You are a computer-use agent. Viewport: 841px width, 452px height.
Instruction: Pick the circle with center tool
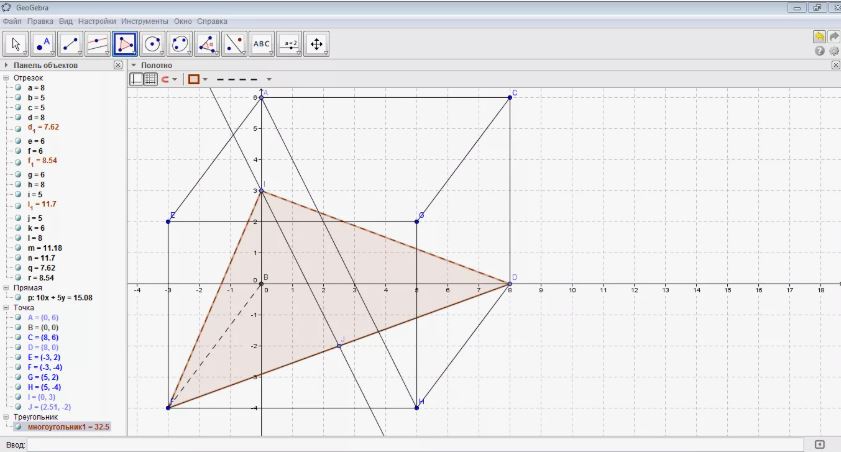coord(152,43)
